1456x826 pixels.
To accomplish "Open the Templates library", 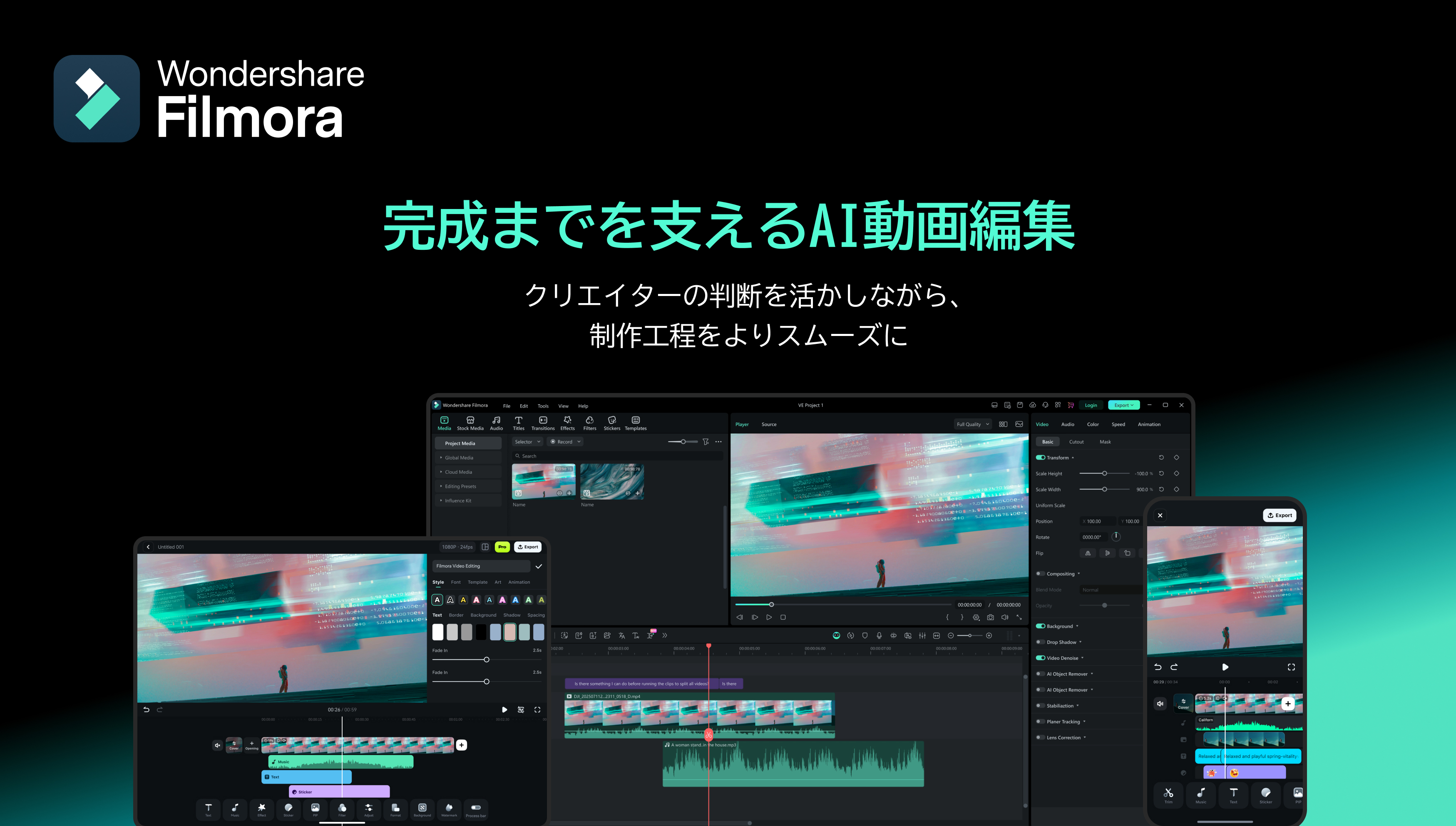I will [x=636, y=423].
